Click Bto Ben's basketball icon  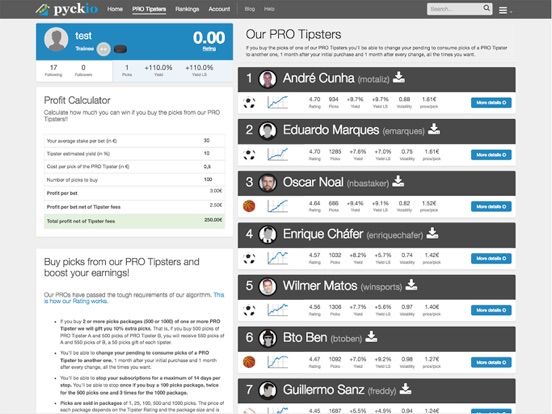249,362
